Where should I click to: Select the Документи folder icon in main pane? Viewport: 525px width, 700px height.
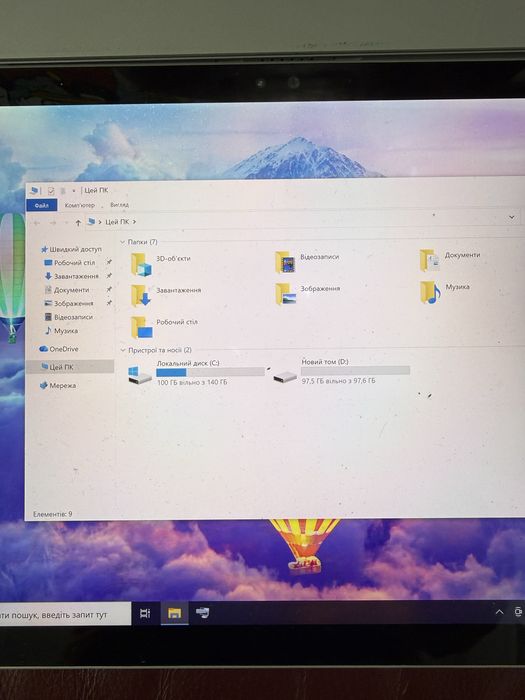coord(429,260)
